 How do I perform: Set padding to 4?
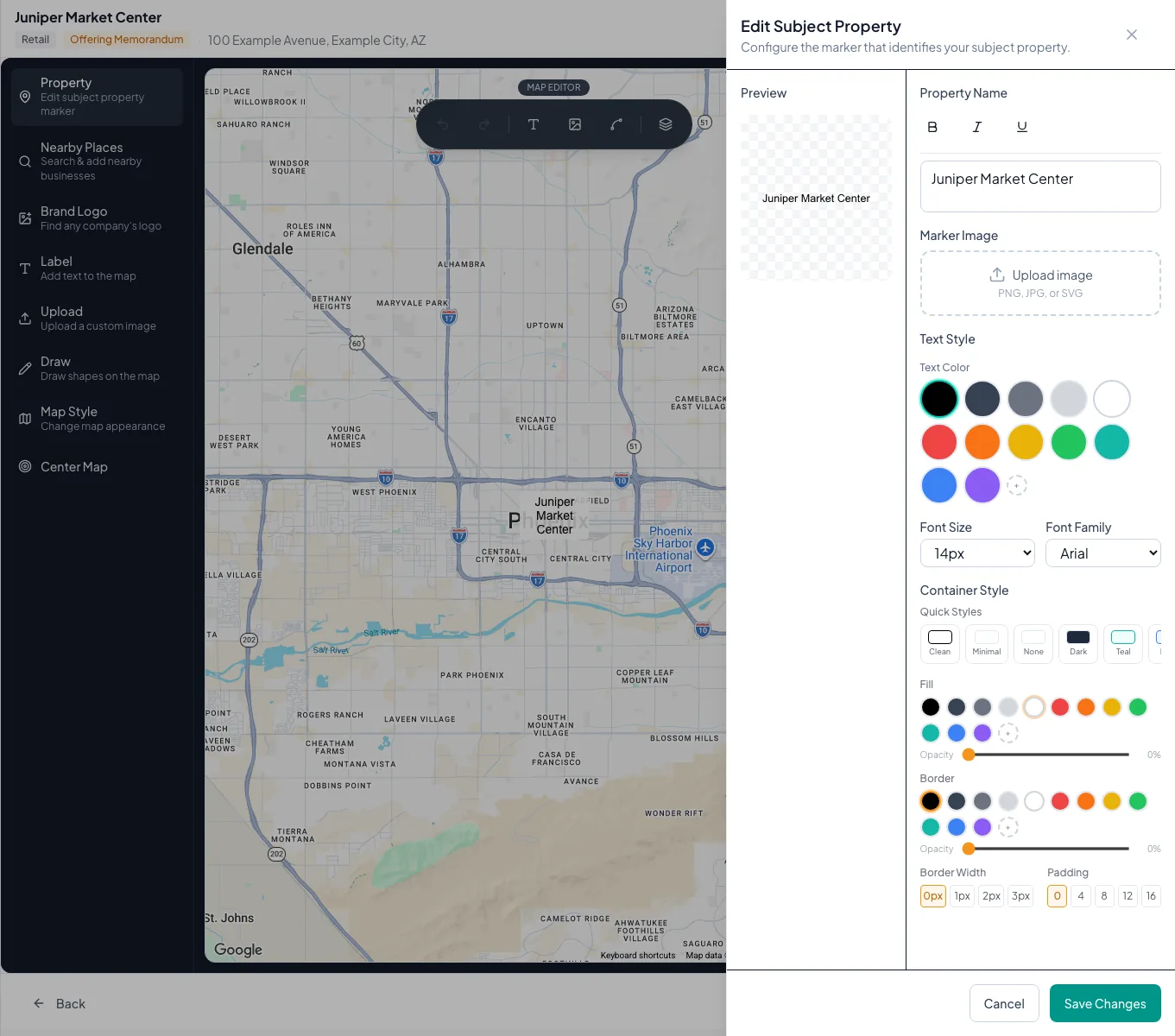point(1081,896)
